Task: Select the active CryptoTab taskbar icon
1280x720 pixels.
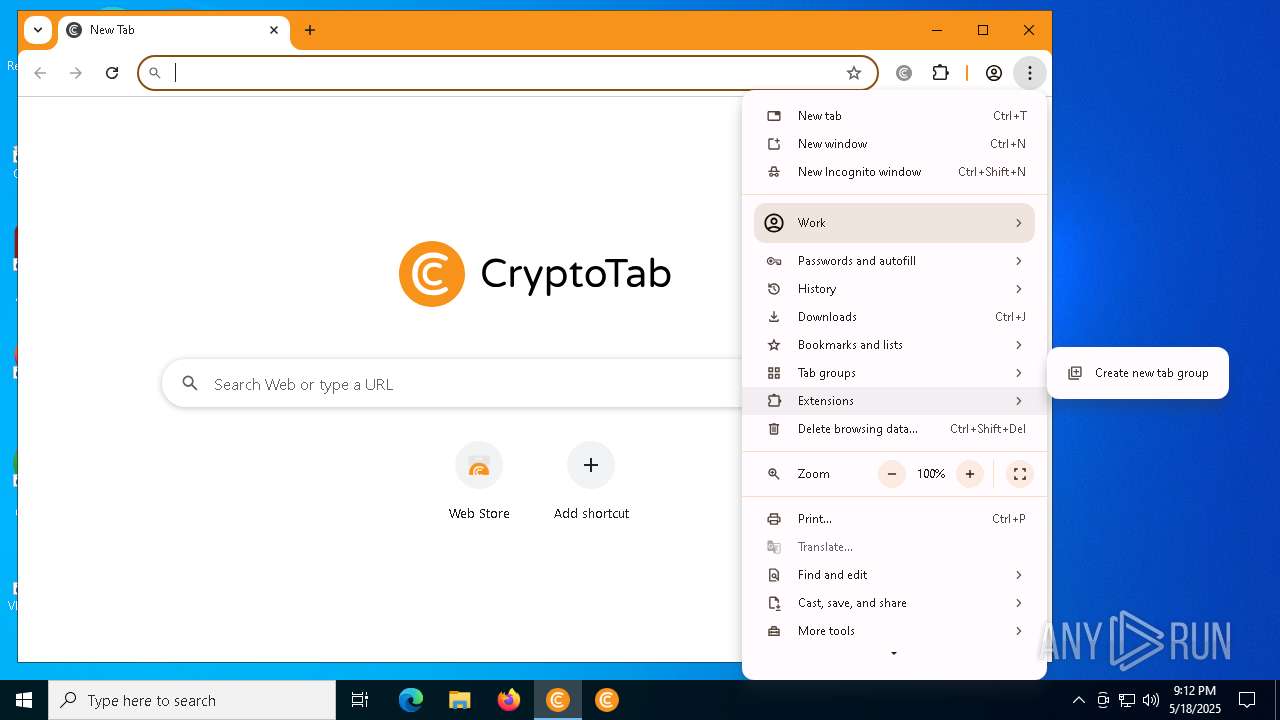Action: (557, 700)
